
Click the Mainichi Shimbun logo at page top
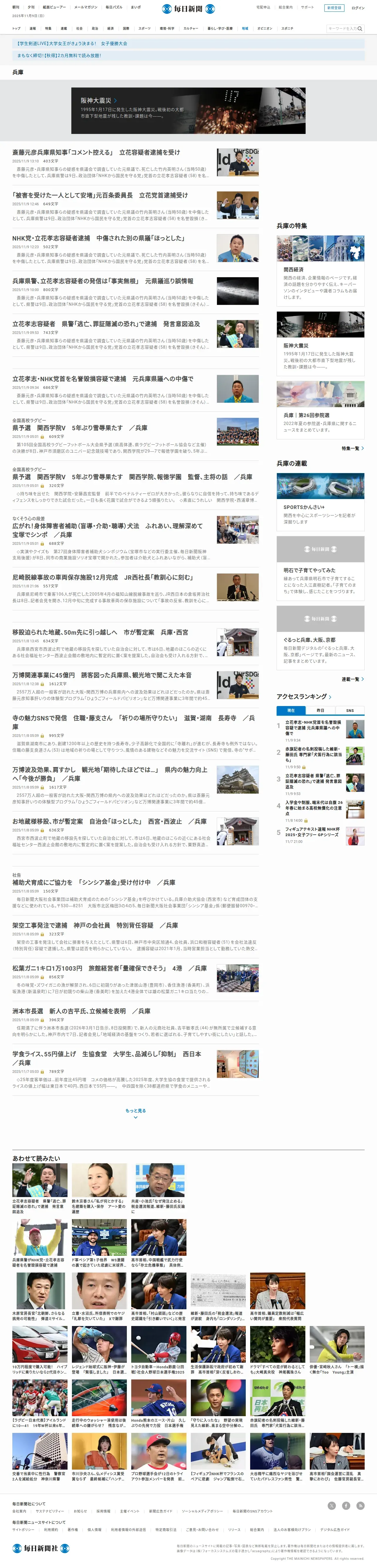(x=188, y=9)
